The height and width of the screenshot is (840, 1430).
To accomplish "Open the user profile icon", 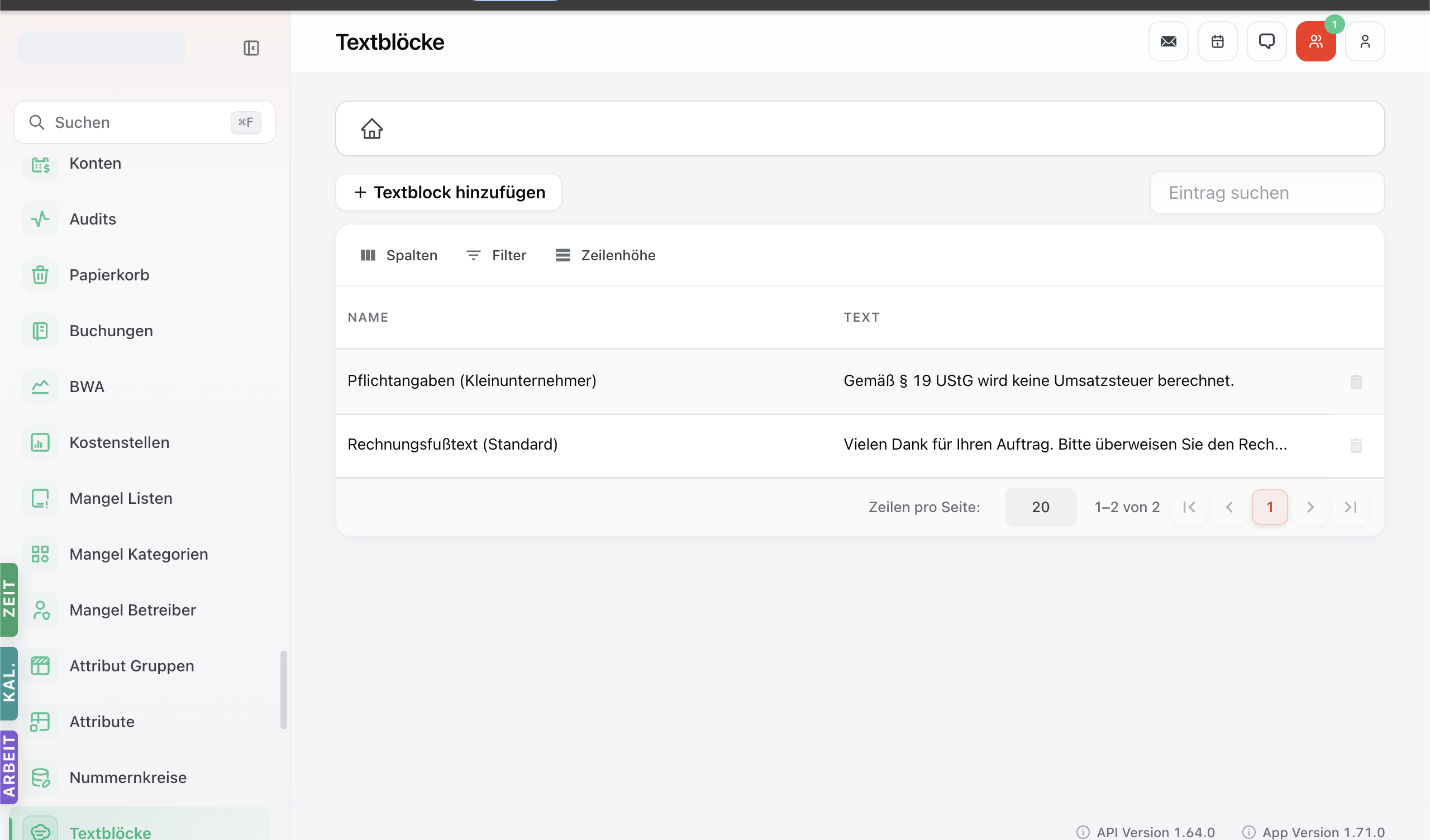I will pos(1365,41).
